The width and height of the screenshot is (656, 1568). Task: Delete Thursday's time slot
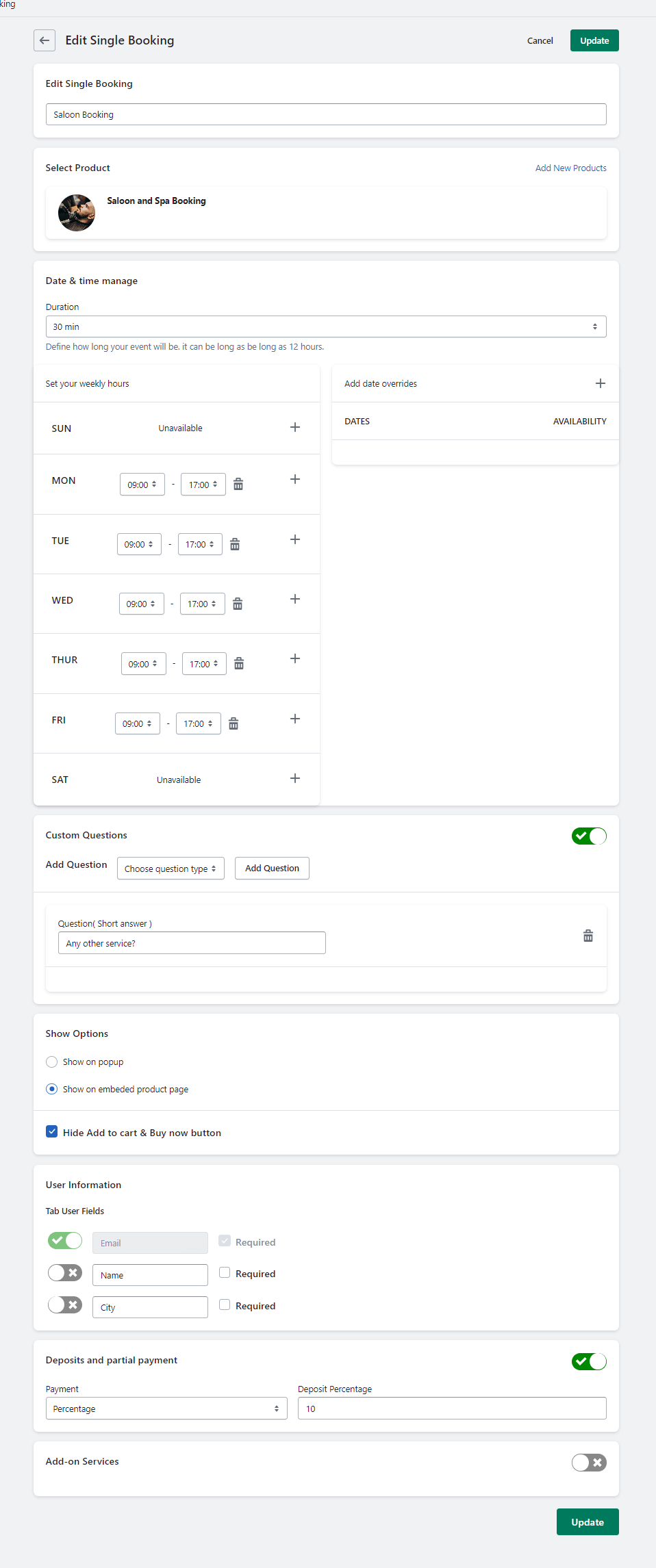tap(239, 664)
